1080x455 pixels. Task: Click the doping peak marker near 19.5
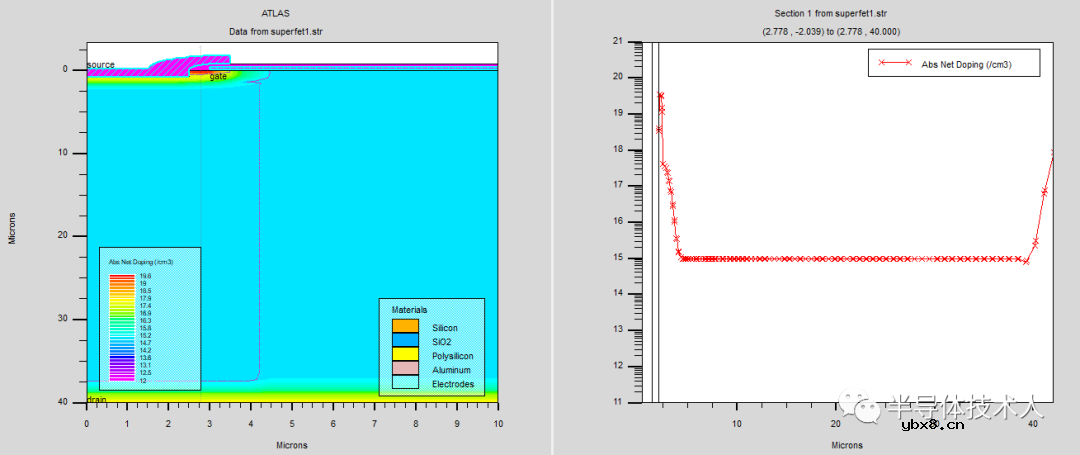(661, 95)
